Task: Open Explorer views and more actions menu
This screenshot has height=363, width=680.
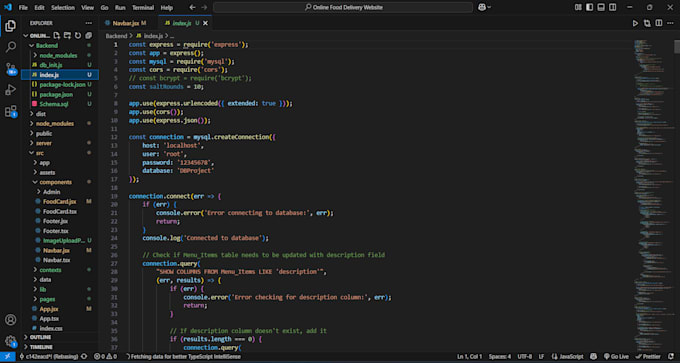Action: tap(88, 23)
